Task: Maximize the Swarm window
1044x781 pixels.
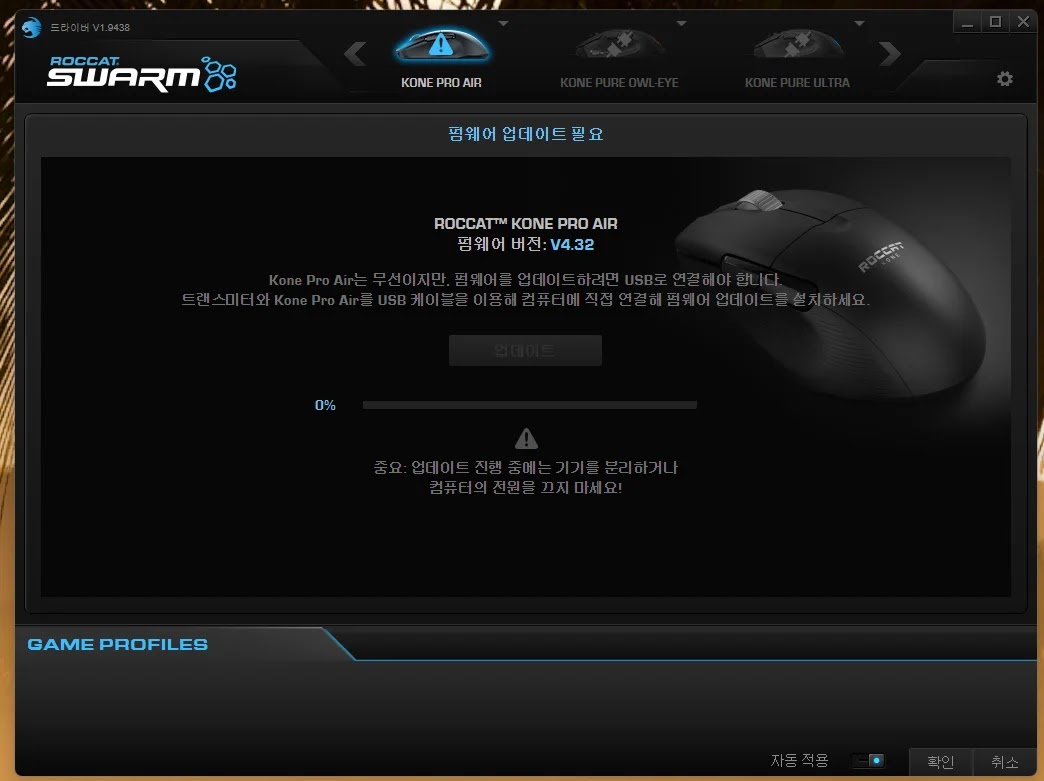Action: click(995, 22)
